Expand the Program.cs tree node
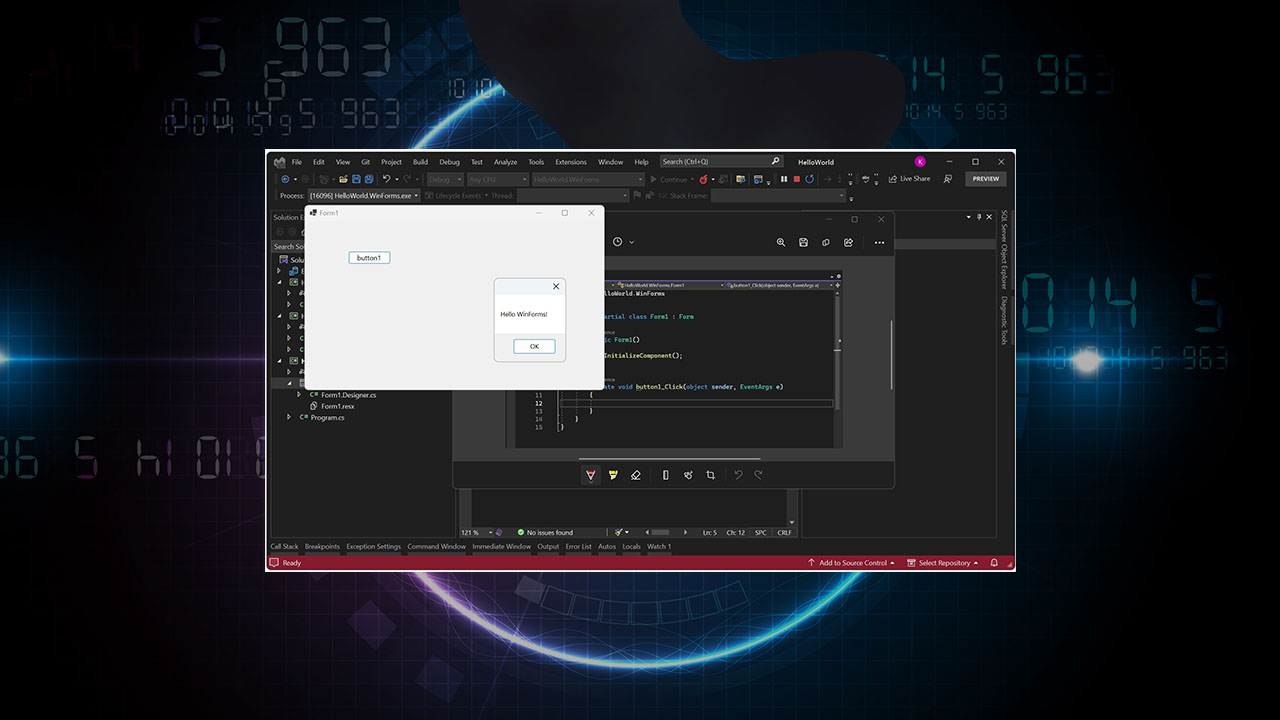 289,418
